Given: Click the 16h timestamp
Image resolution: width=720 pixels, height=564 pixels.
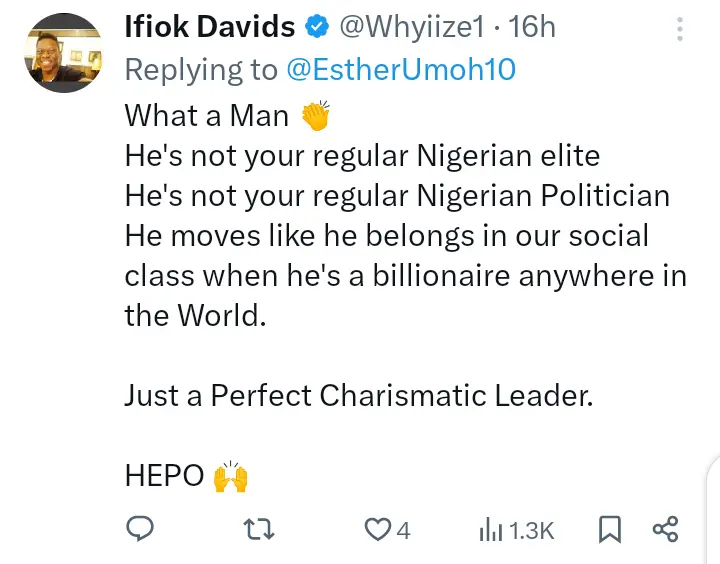Looking at the screenshot, I should pos(532,27).
